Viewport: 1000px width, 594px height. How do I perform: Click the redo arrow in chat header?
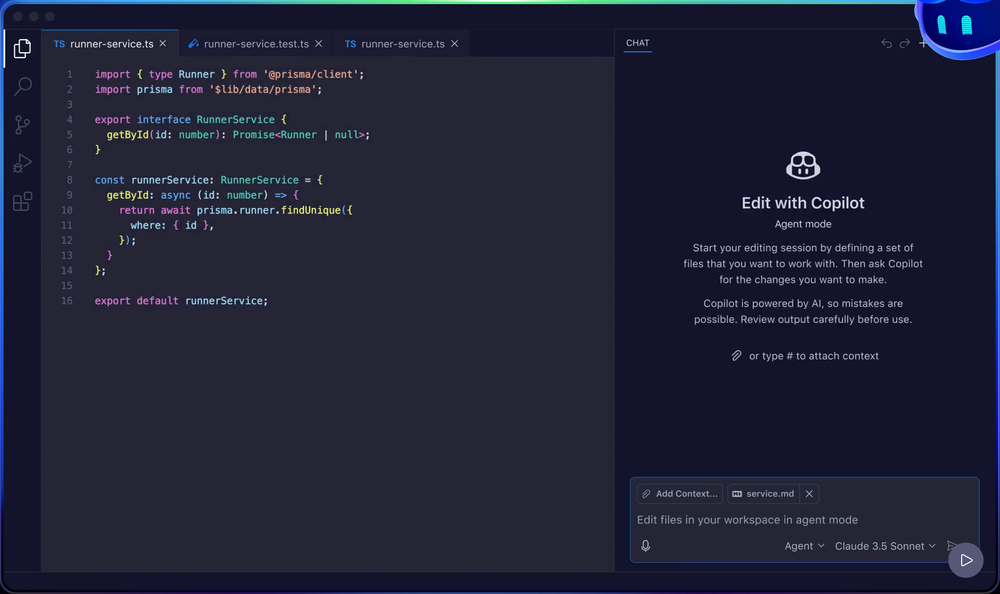[905, 43]
